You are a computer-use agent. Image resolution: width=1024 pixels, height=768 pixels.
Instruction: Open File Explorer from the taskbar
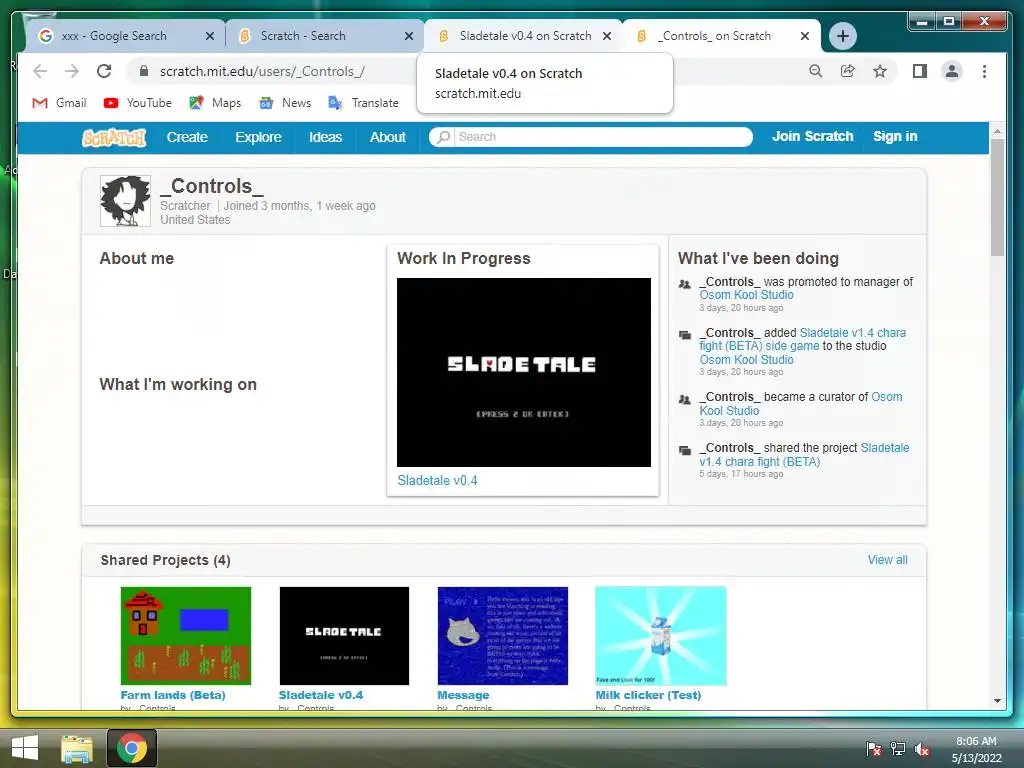(x=77, y=748)
